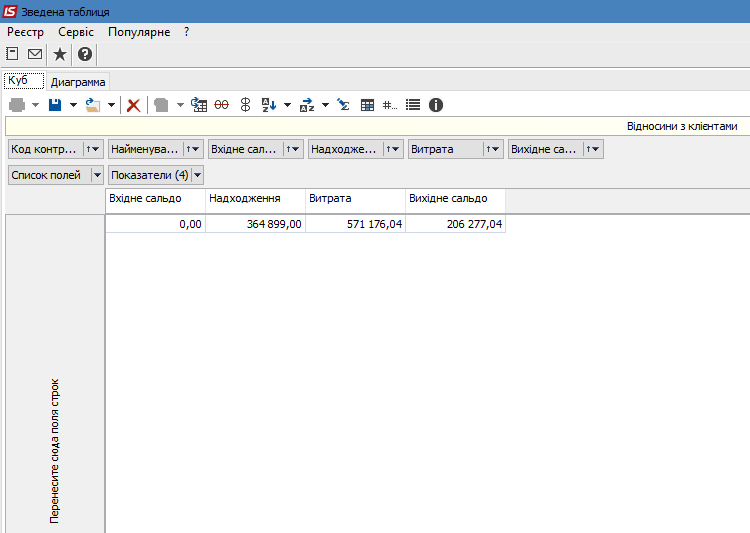Click the horizontal strikethrough circles icon
This screenshot has width=750, height=533.
221,105
